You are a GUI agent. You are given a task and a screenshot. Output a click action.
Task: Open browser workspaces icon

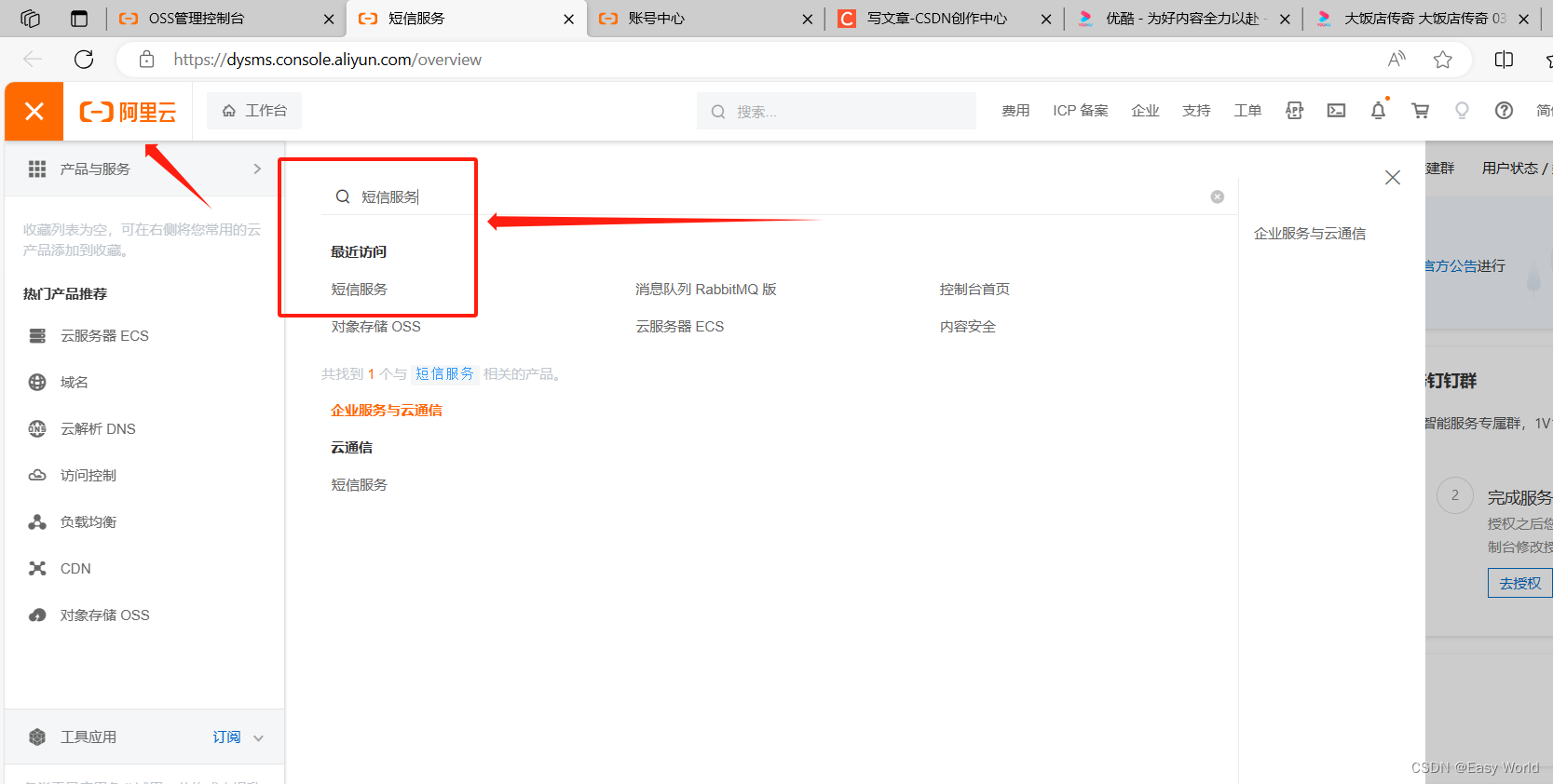[x=30, y=19]
